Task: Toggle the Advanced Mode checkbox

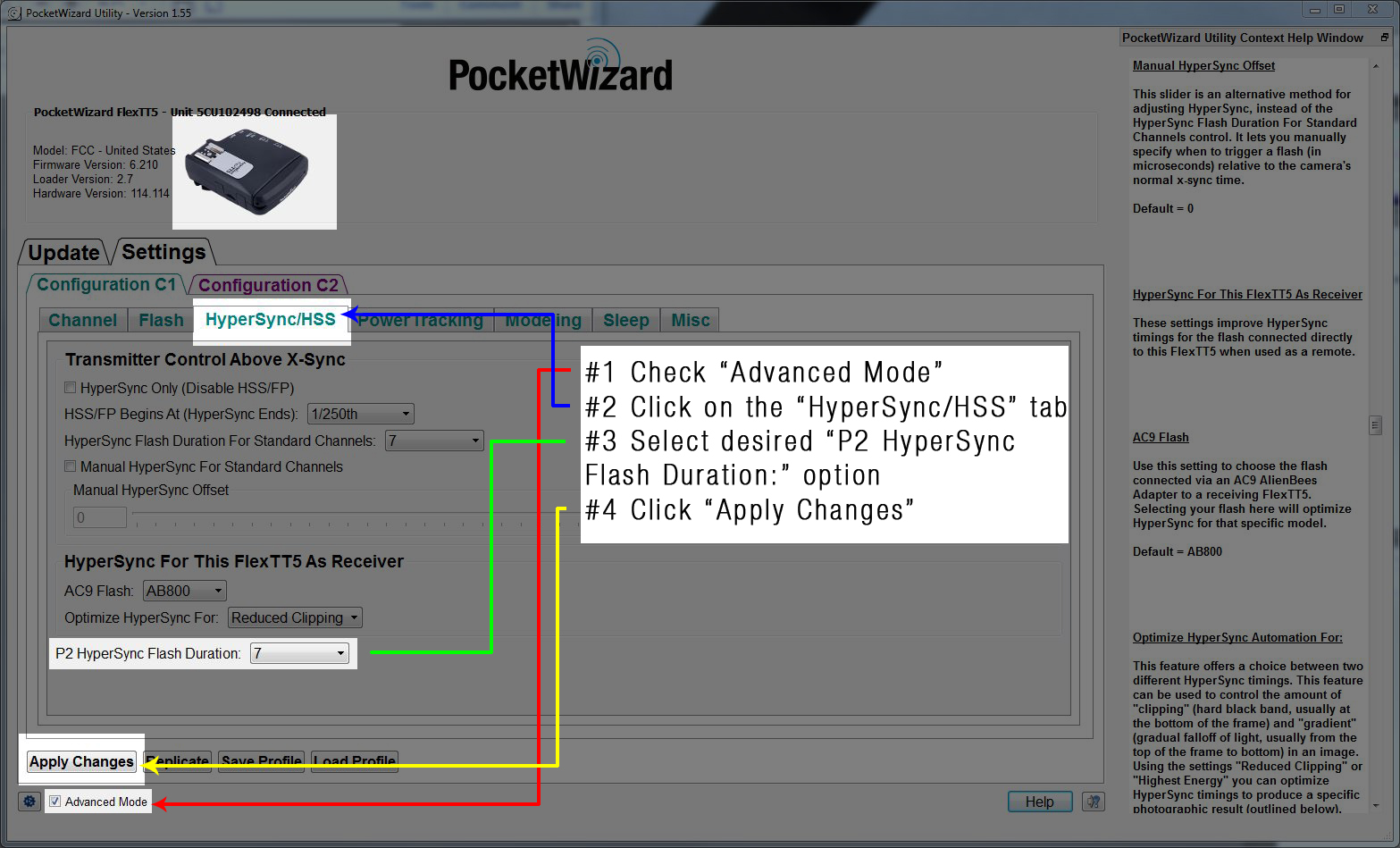Action: (55, 802)
